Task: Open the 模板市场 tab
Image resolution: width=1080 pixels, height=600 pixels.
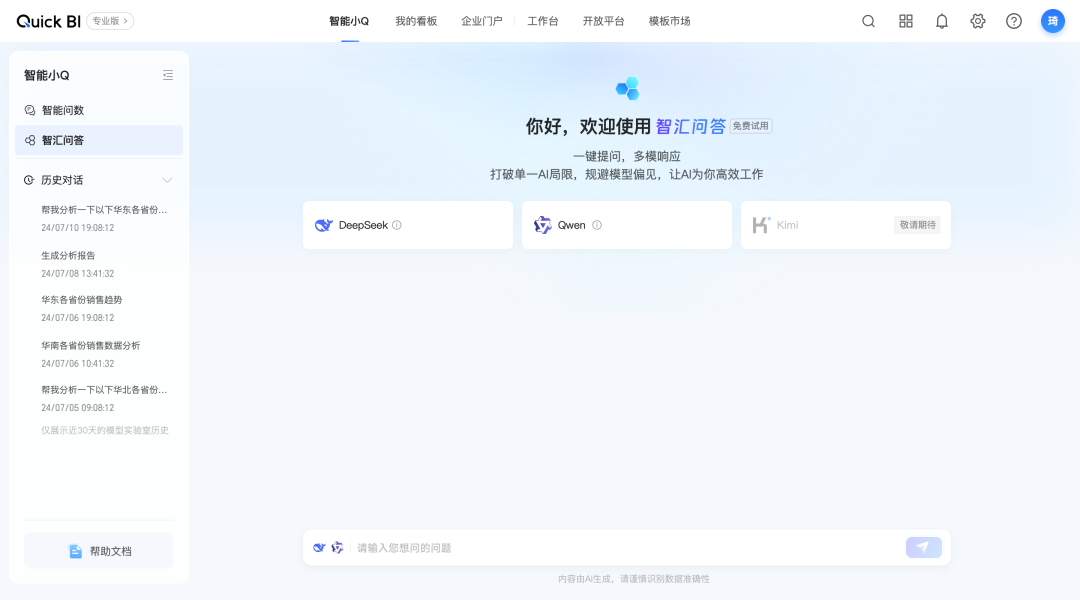Action: coord(669,21)
